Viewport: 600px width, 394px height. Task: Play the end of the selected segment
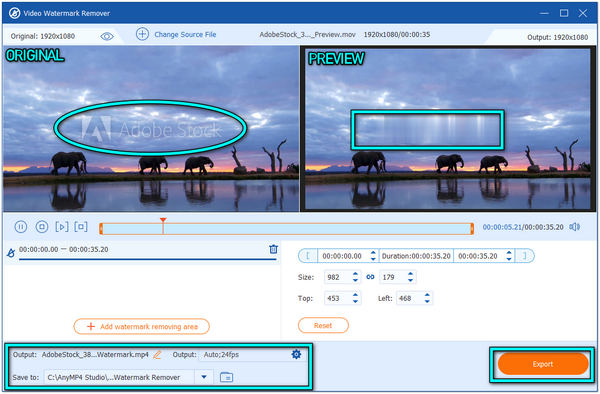pos(81,227)
